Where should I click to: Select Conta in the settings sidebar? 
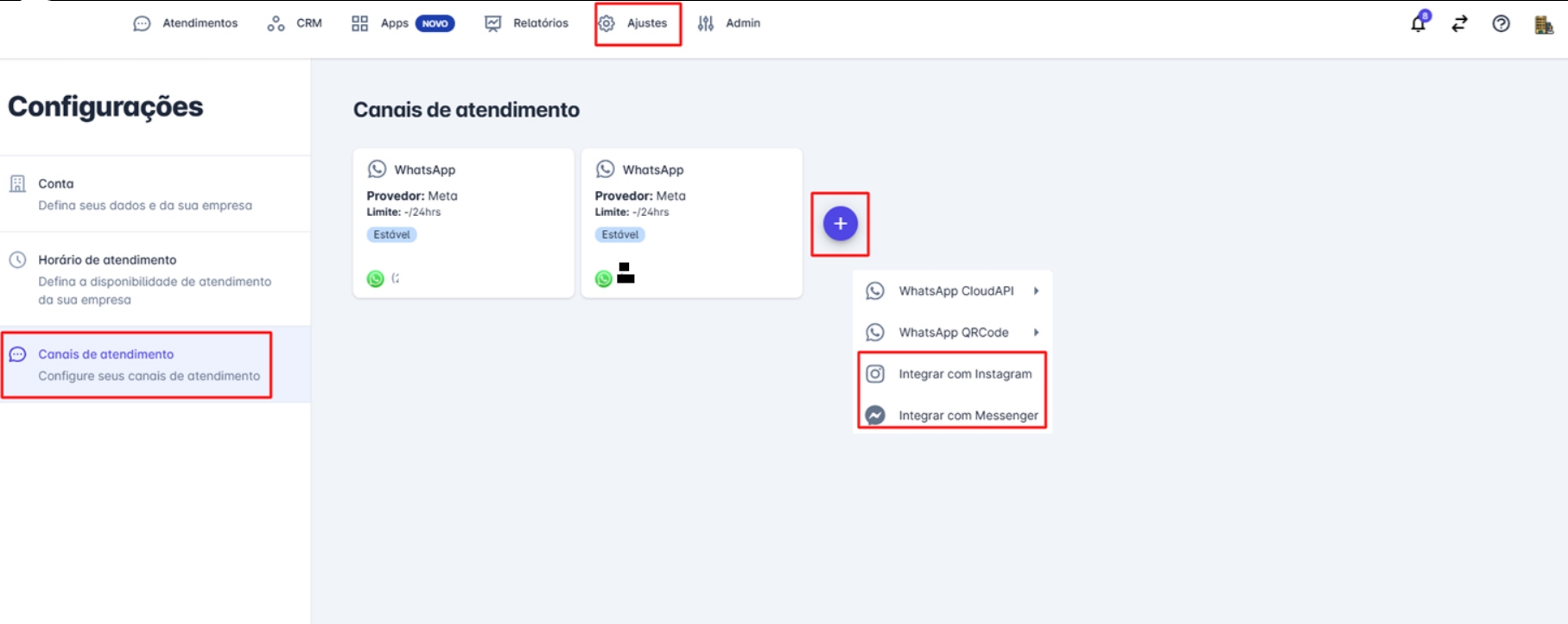56,183
